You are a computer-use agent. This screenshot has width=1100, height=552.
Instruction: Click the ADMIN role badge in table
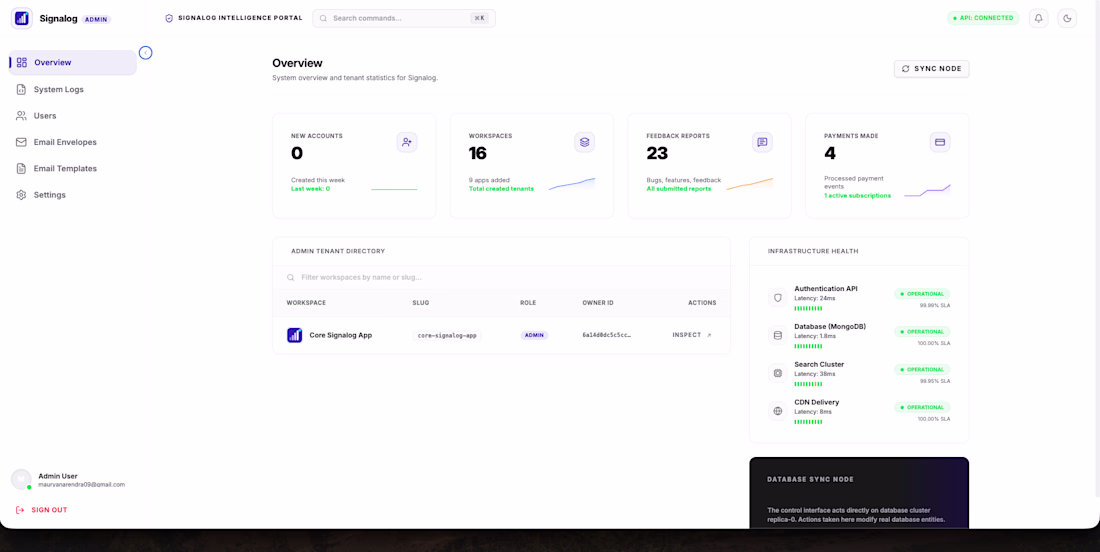534,335
